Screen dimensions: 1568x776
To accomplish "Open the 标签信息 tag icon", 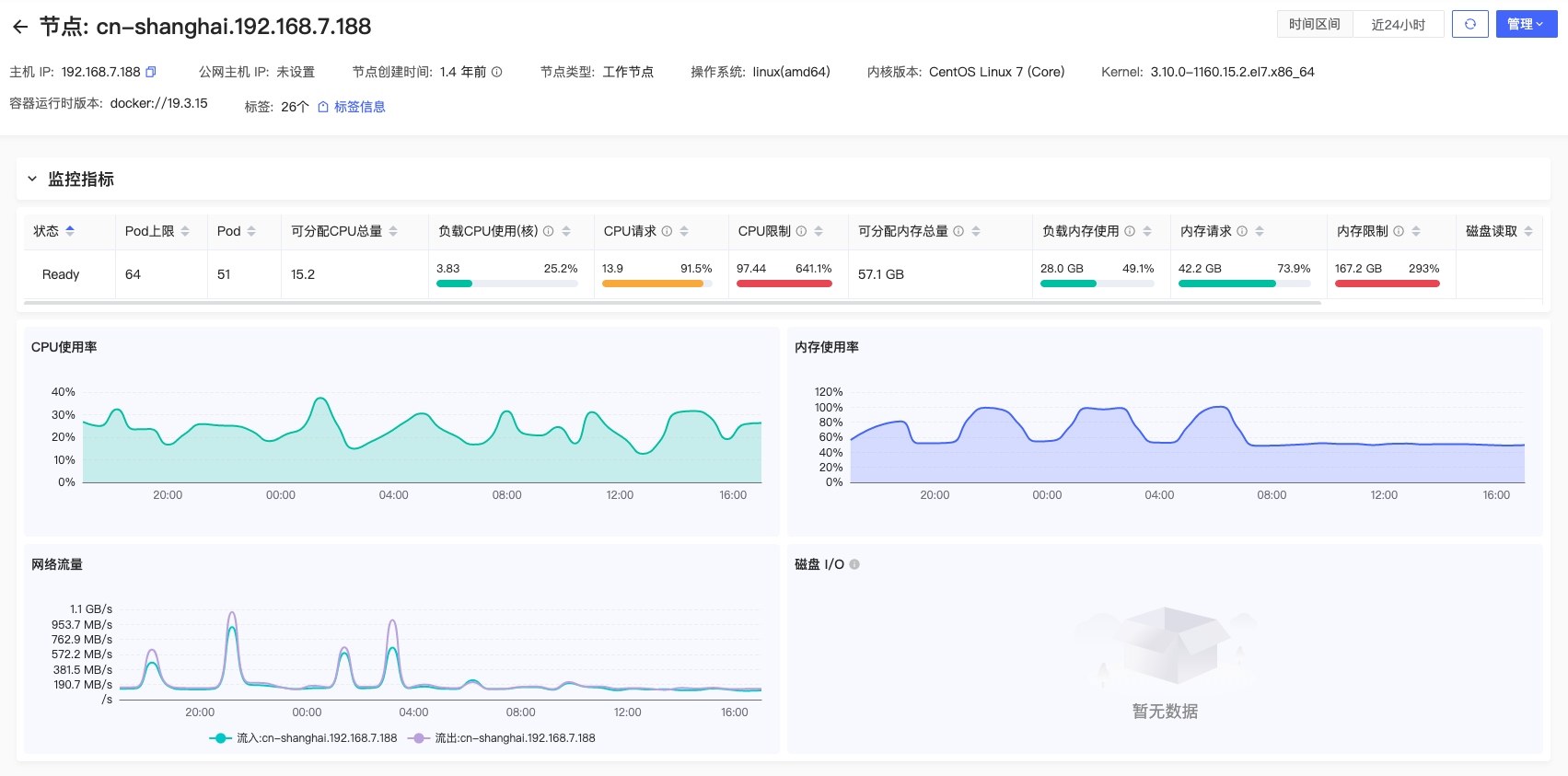I will tap(323, 107).
